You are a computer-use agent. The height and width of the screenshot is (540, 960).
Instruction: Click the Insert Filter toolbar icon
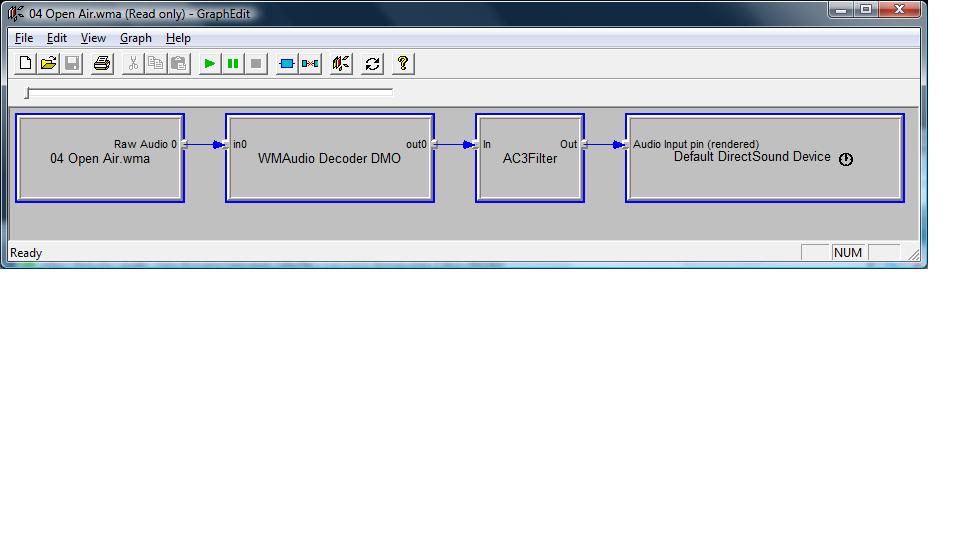pos(287,63)
